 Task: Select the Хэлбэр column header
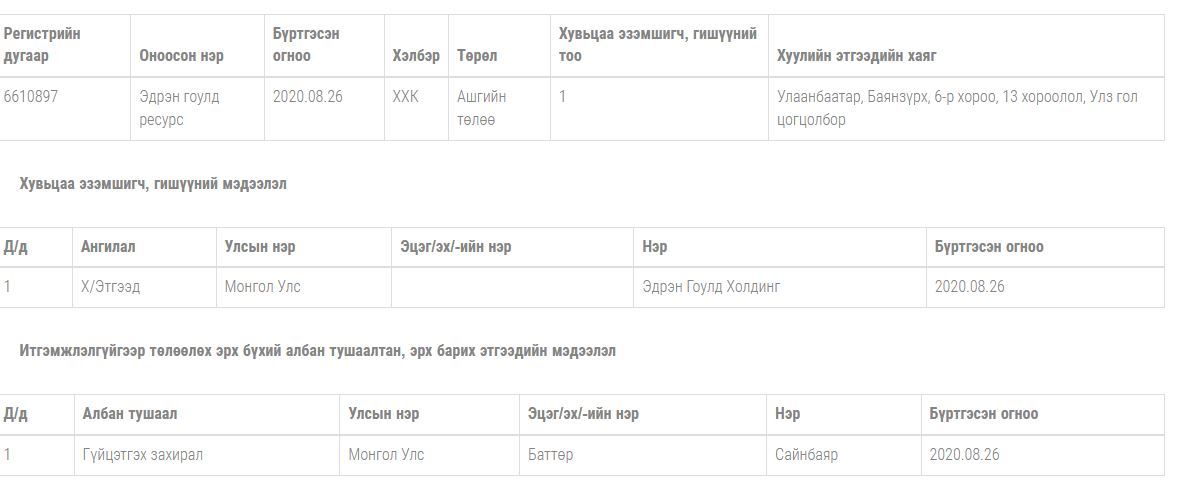[x=416, y=56]
